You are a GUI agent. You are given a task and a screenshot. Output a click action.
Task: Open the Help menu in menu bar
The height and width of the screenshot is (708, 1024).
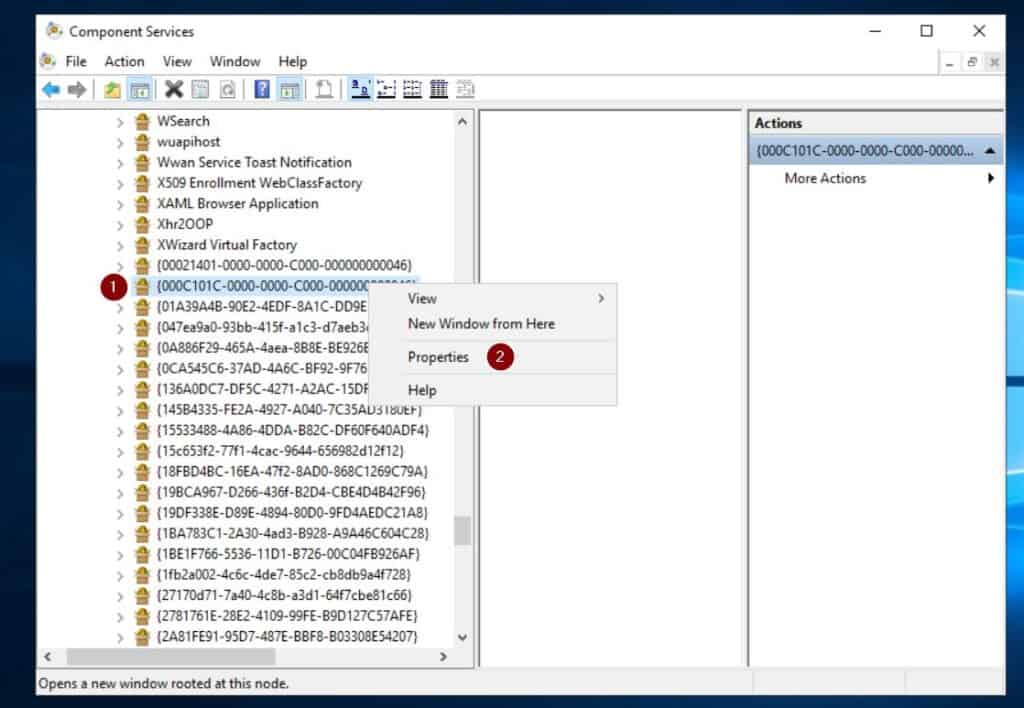pos(293,61)
